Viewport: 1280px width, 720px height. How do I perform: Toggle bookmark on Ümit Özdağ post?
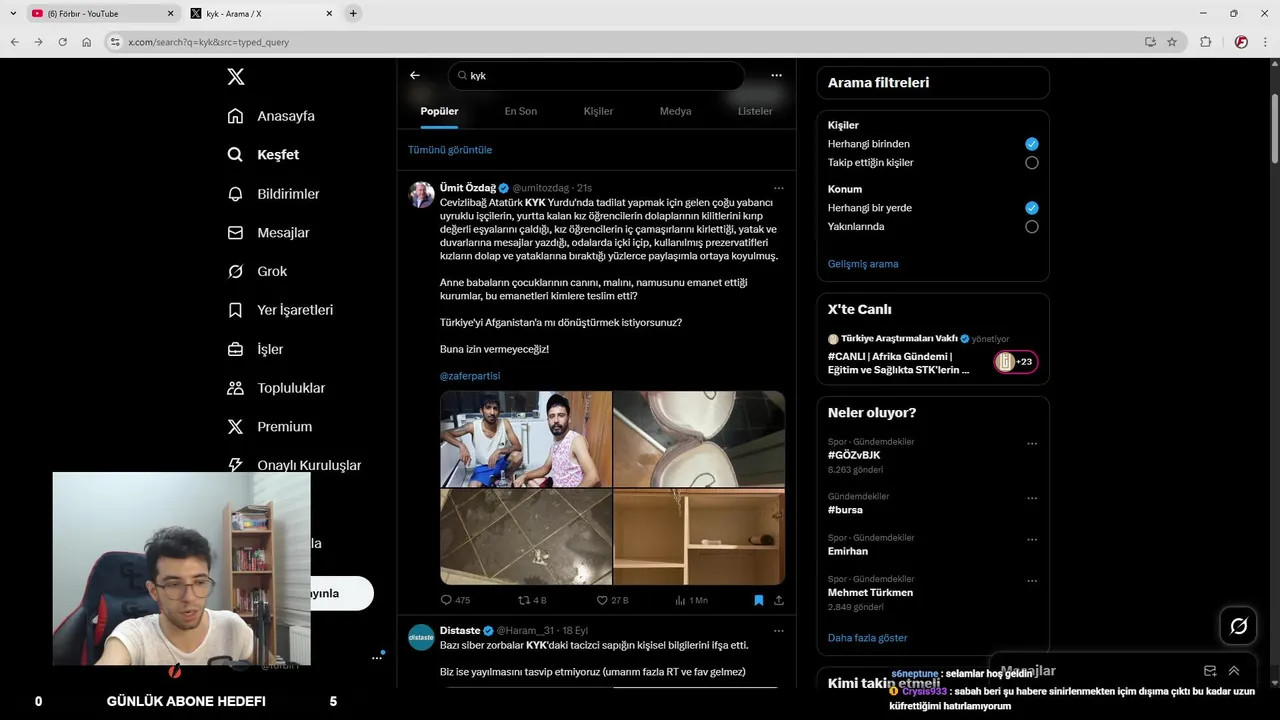tap(758, 600)
